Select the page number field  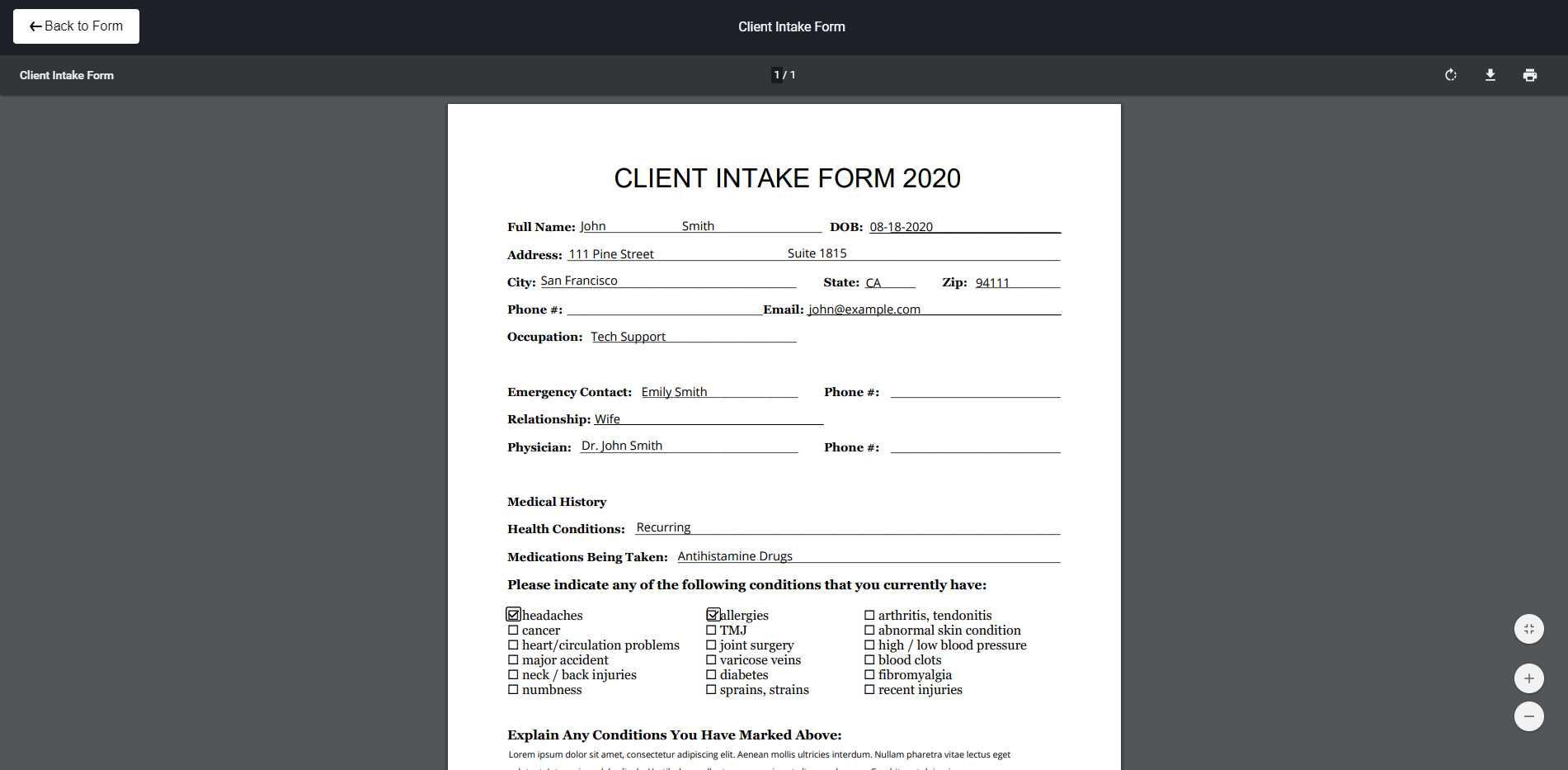pos(776,75)
